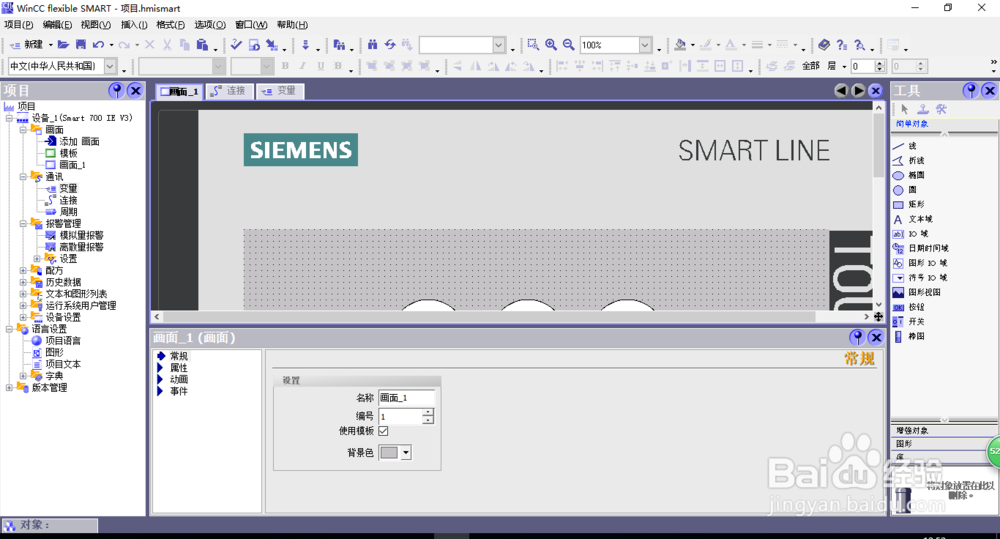The image size is (1000, 539).
Task: Click the 背景色 color swatch
Action: tap(389, 453)
